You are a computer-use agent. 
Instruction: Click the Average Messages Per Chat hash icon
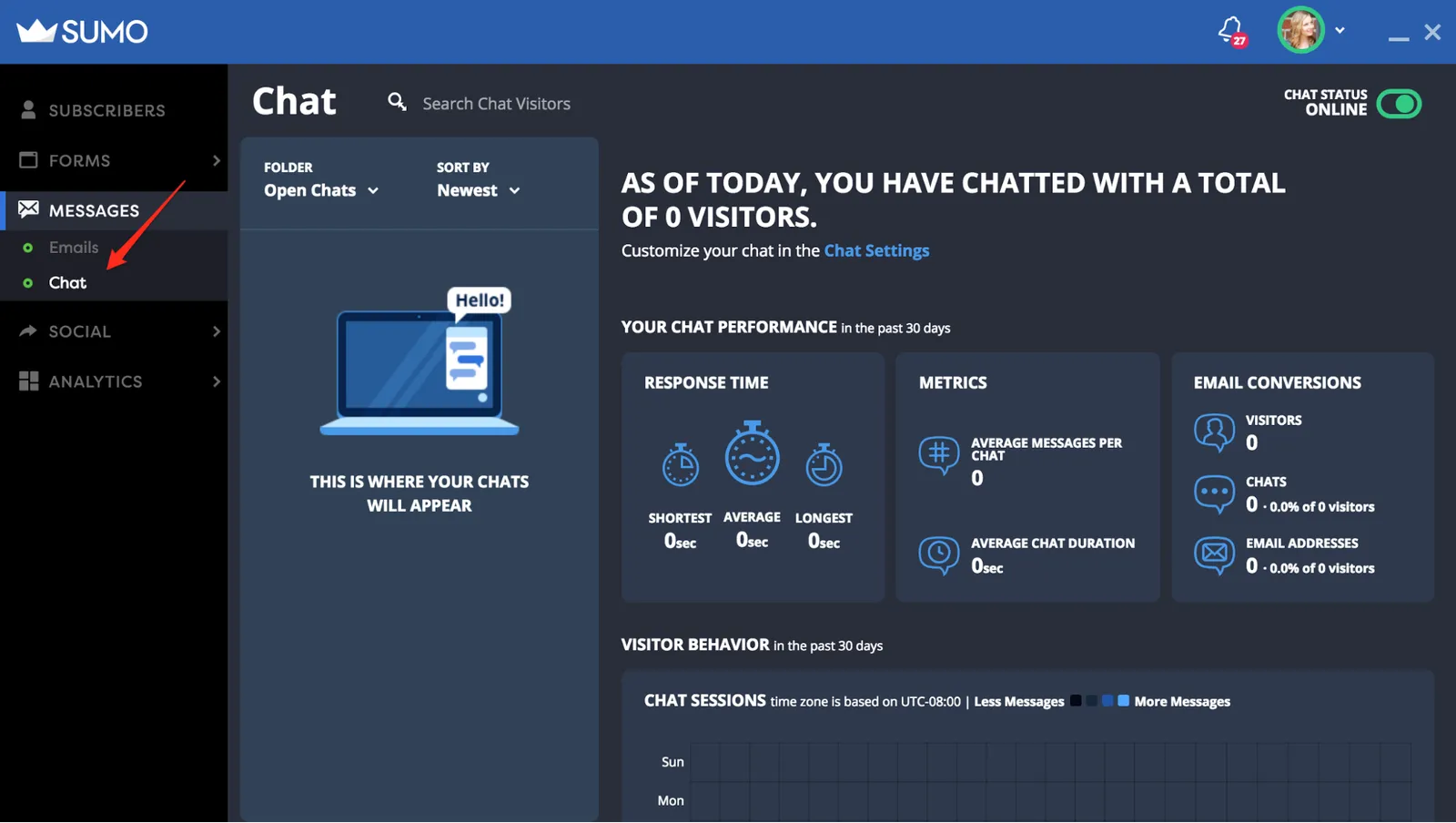[938, 455]
